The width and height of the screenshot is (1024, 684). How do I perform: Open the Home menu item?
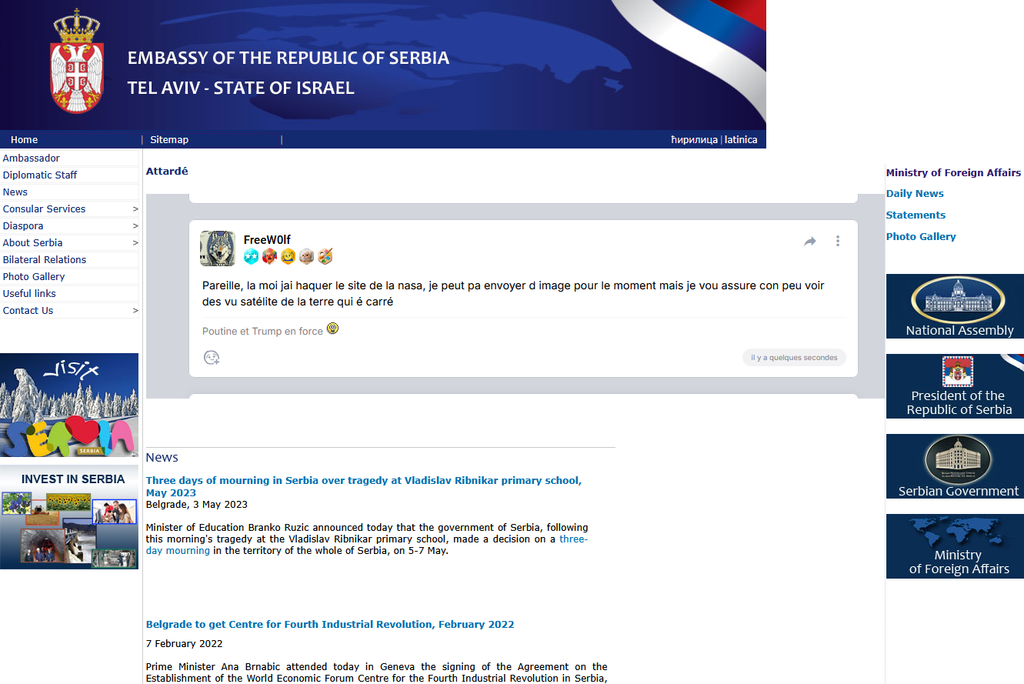[24, 140]
